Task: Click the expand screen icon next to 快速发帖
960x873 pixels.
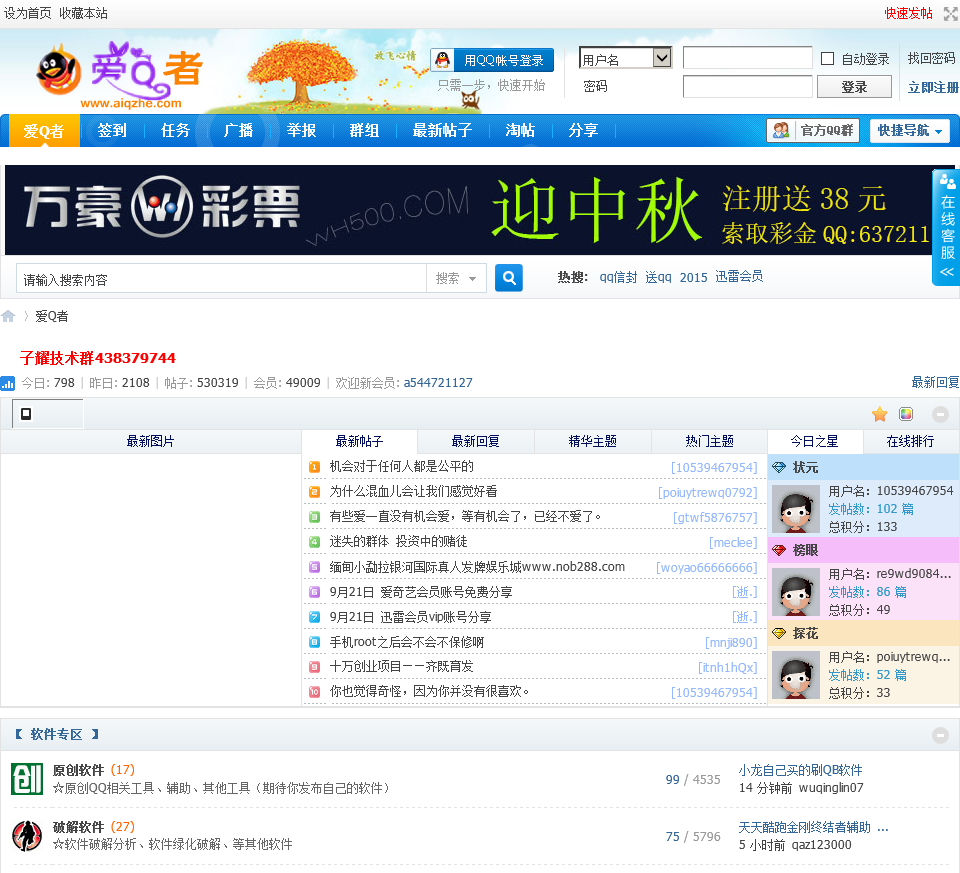Action: point(951,13)
